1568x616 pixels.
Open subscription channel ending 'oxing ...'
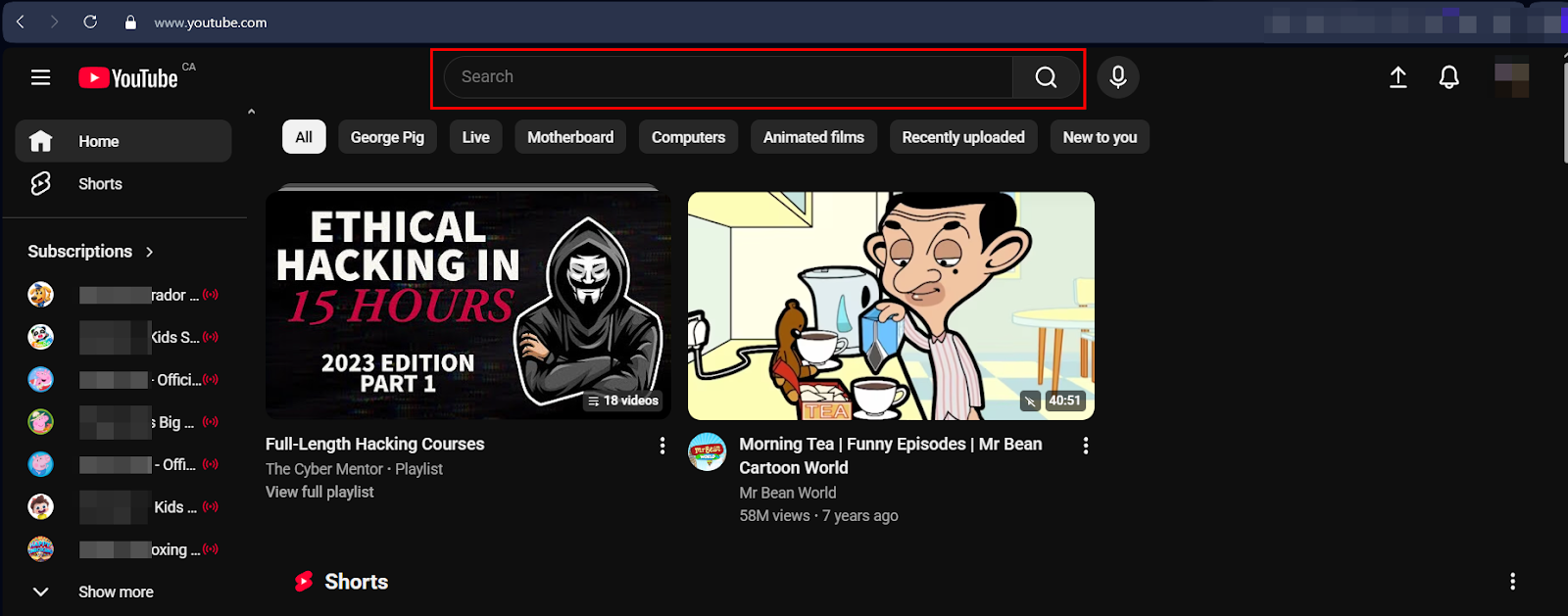click(x=123, y=549)
